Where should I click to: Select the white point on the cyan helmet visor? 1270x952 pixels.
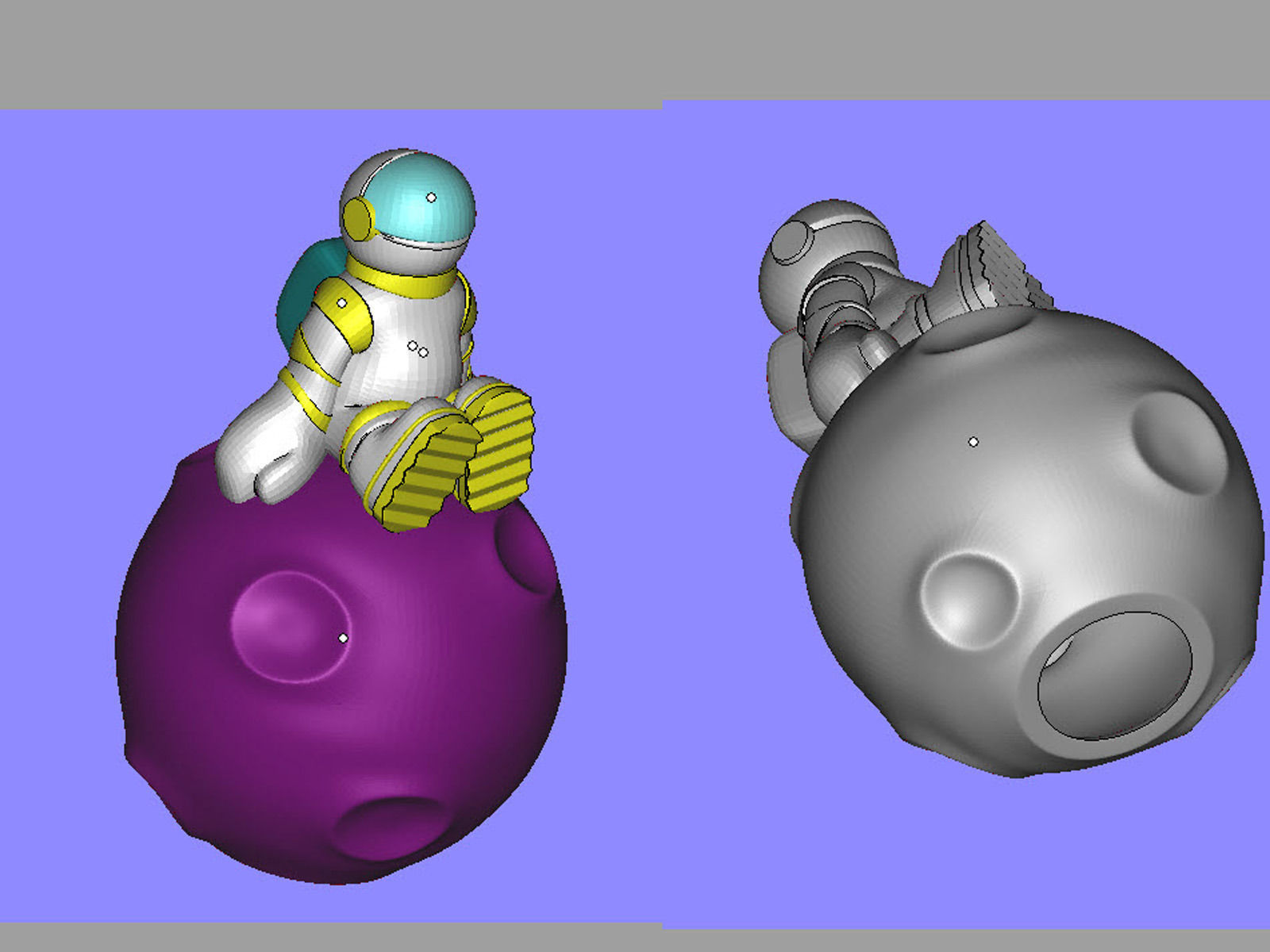click(431, 198)
